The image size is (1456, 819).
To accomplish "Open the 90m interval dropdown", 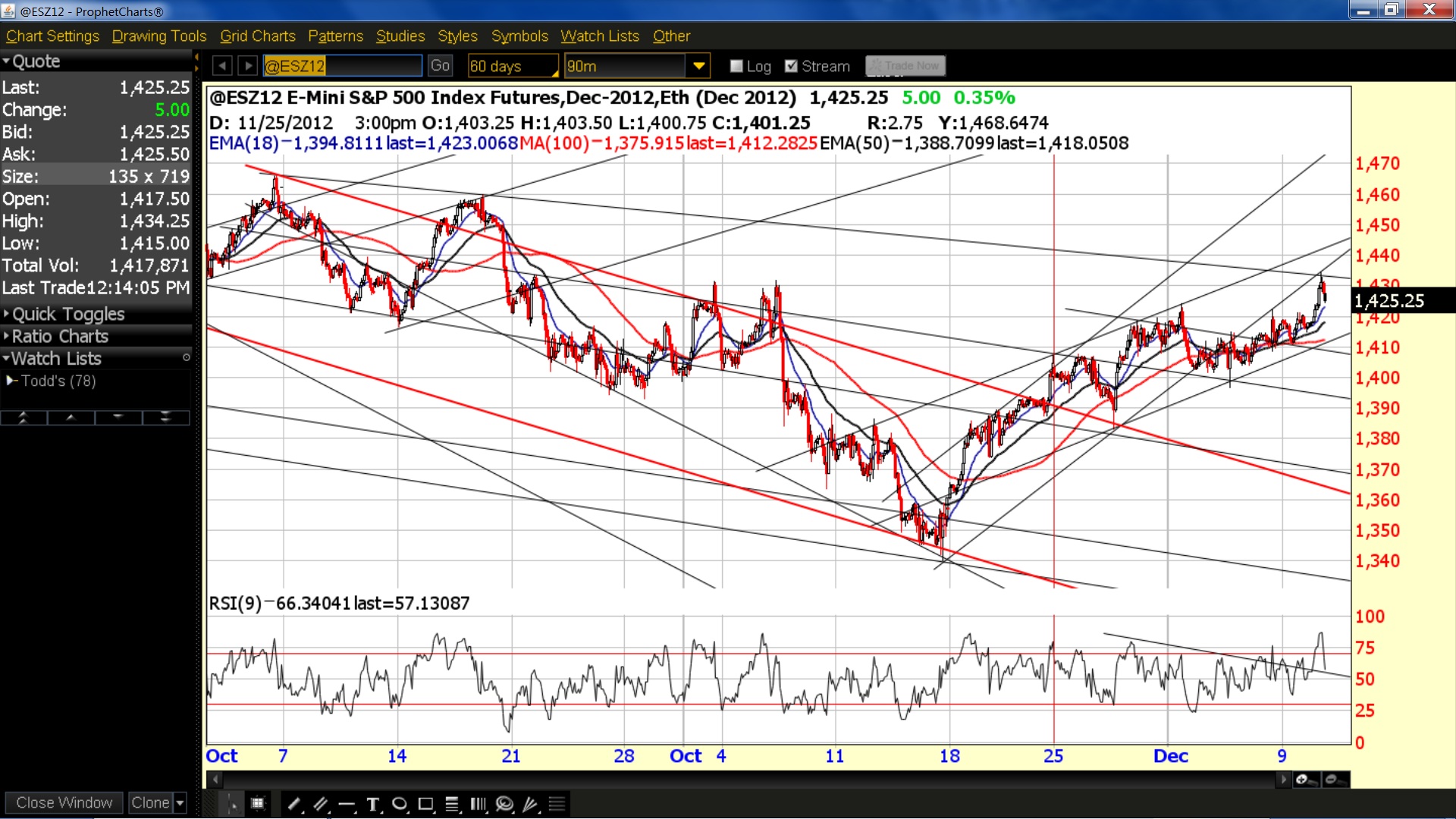I will tap(698, 66).
